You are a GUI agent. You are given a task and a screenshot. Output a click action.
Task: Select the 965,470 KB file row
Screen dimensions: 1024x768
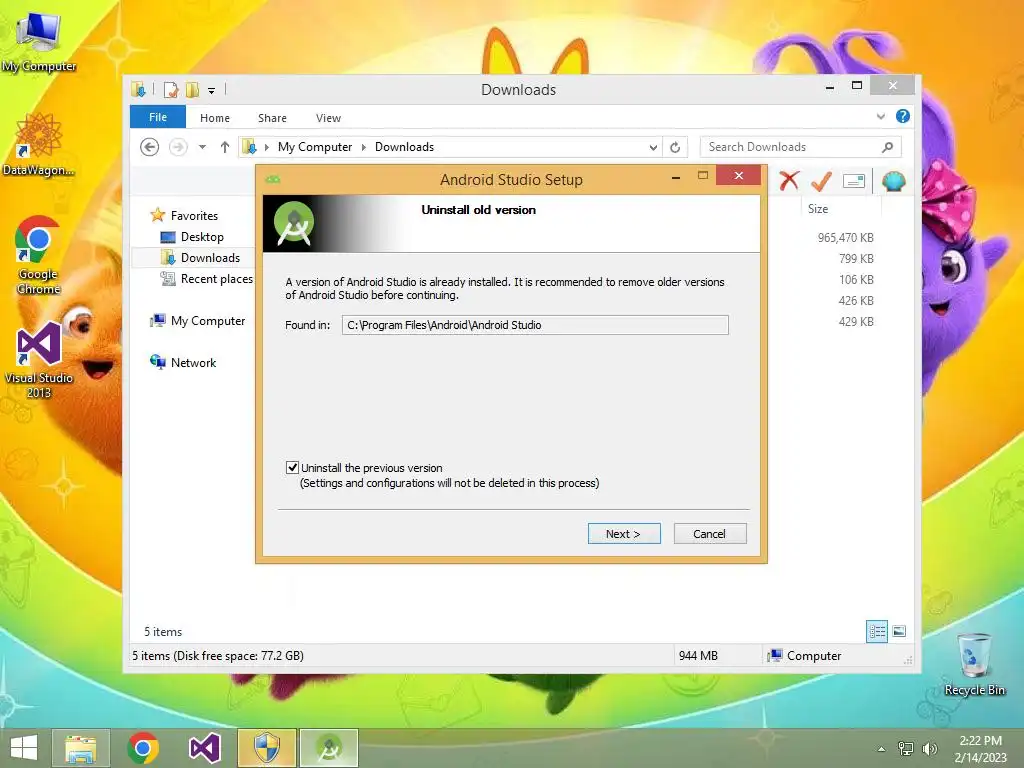pyautogui.click(x=845, y=238)
